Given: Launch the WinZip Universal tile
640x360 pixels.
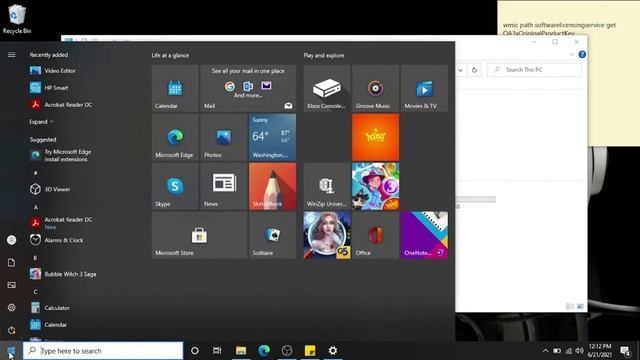Looking at the screenshot, I should click(x=327, y=186).
